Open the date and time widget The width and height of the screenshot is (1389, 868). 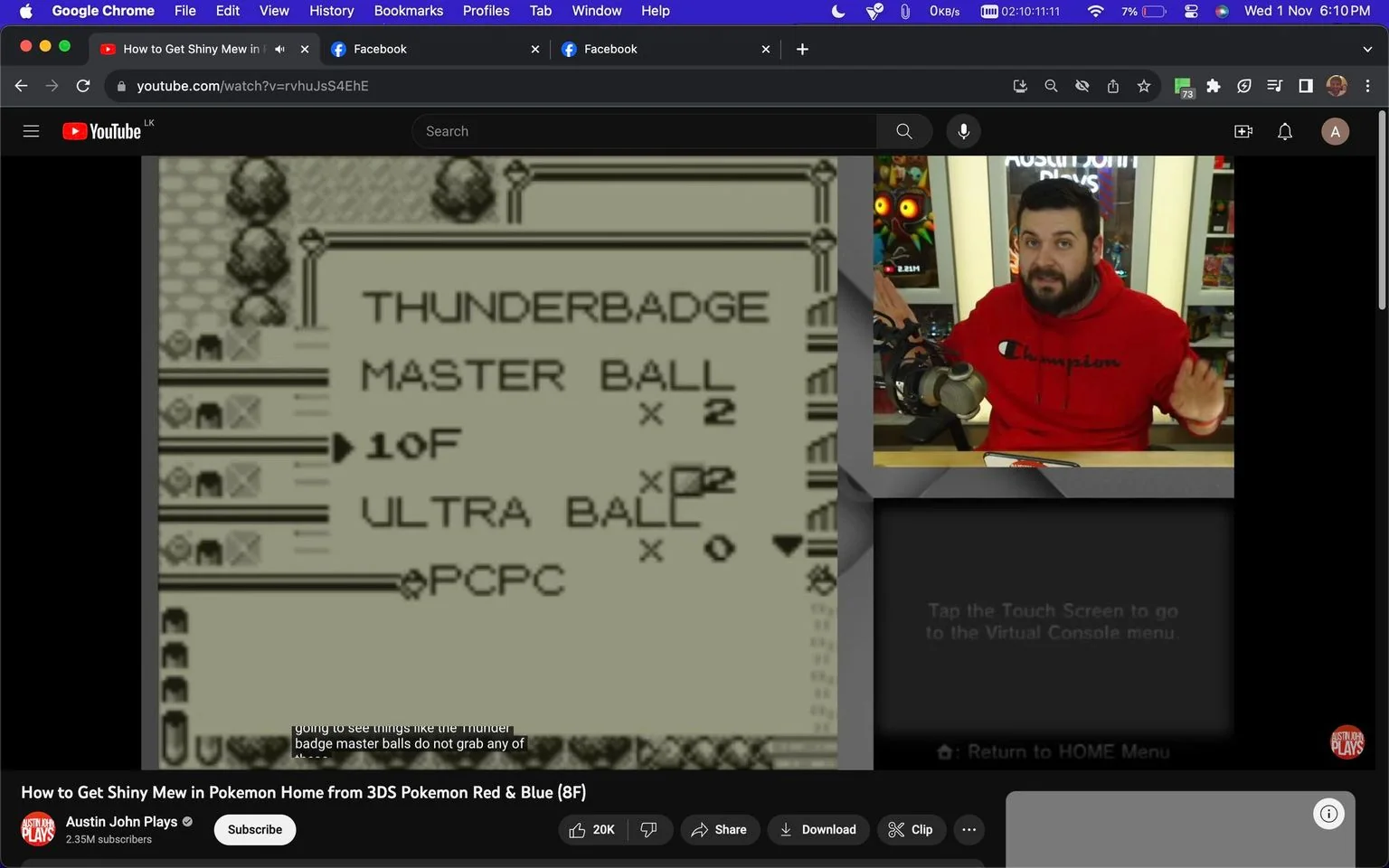tap(1307, 11)
